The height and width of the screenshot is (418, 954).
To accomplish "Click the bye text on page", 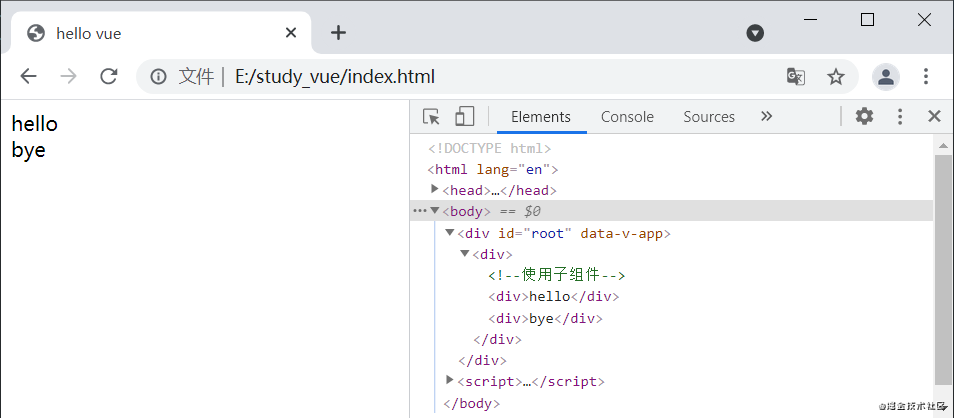I will tap(29, 150).
